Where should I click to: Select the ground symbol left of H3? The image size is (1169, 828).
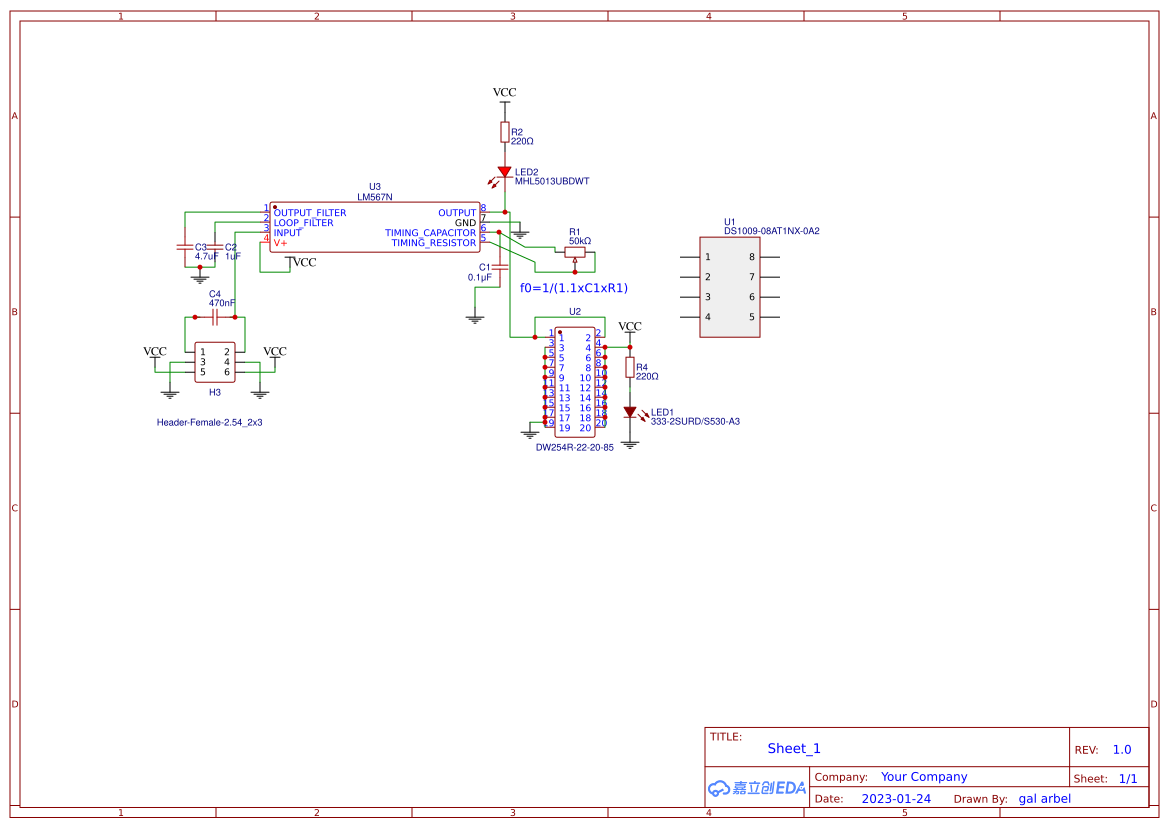click(170, 394)
